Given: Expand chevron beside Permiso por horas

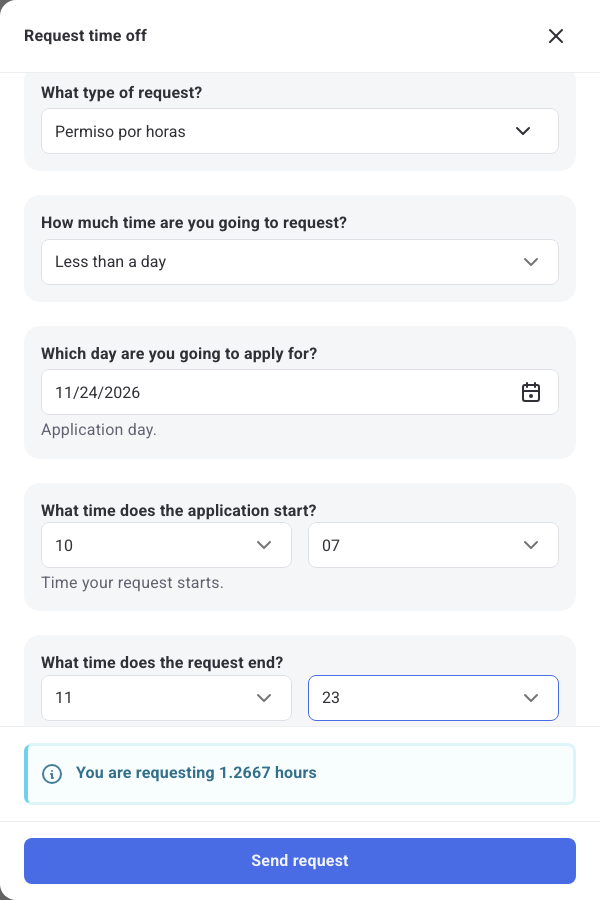Looking at the screenshot, I should click(x=522, y=131).
